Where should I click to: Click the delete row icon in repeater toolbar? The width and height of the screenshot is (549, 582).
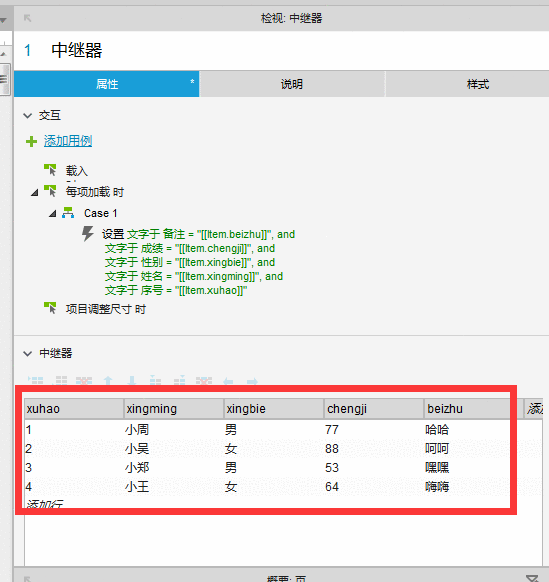tap(84, 381)
